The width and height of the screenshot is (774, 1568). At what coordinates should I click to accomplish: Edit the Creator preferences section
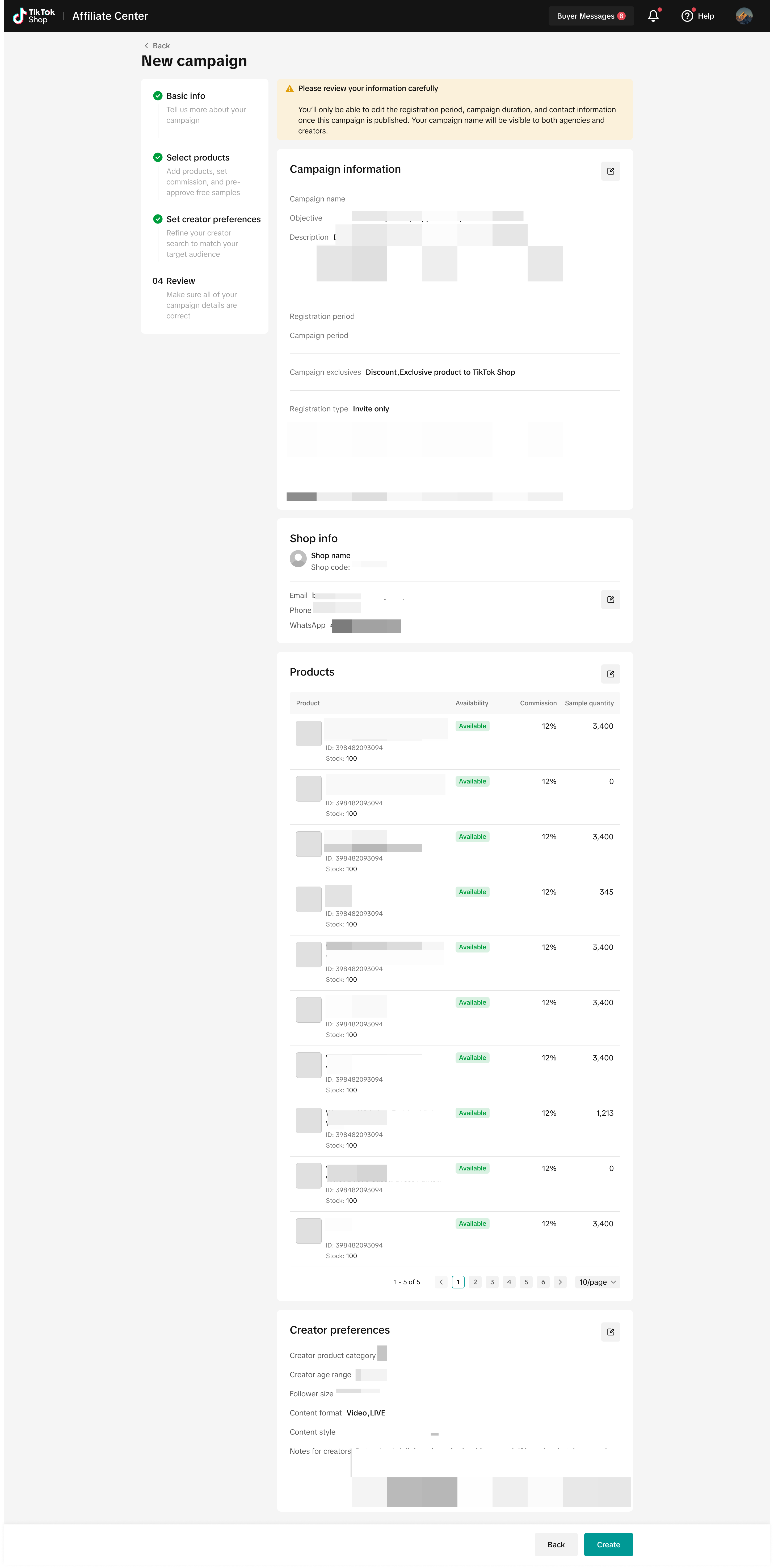(x=610, y=1332)
